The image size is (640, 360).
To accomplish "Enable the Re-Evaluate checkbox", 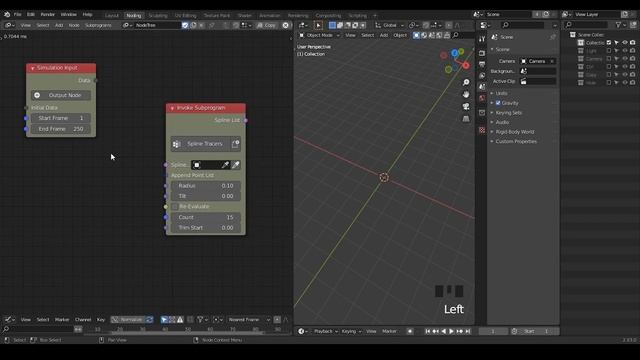I will point(175,207).
